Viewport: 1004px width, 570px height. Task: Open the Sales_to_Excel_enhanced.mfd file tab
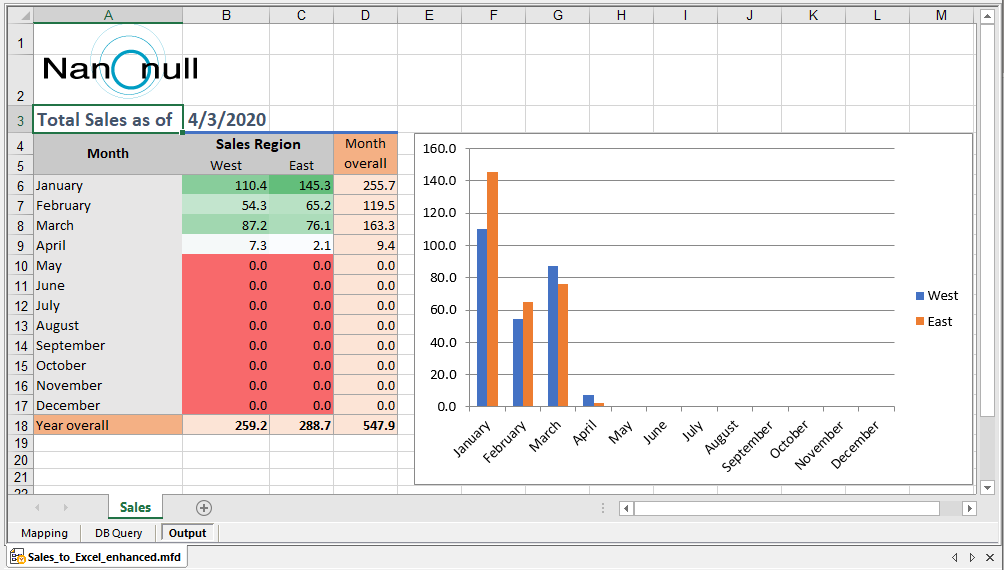click(96, 557)
